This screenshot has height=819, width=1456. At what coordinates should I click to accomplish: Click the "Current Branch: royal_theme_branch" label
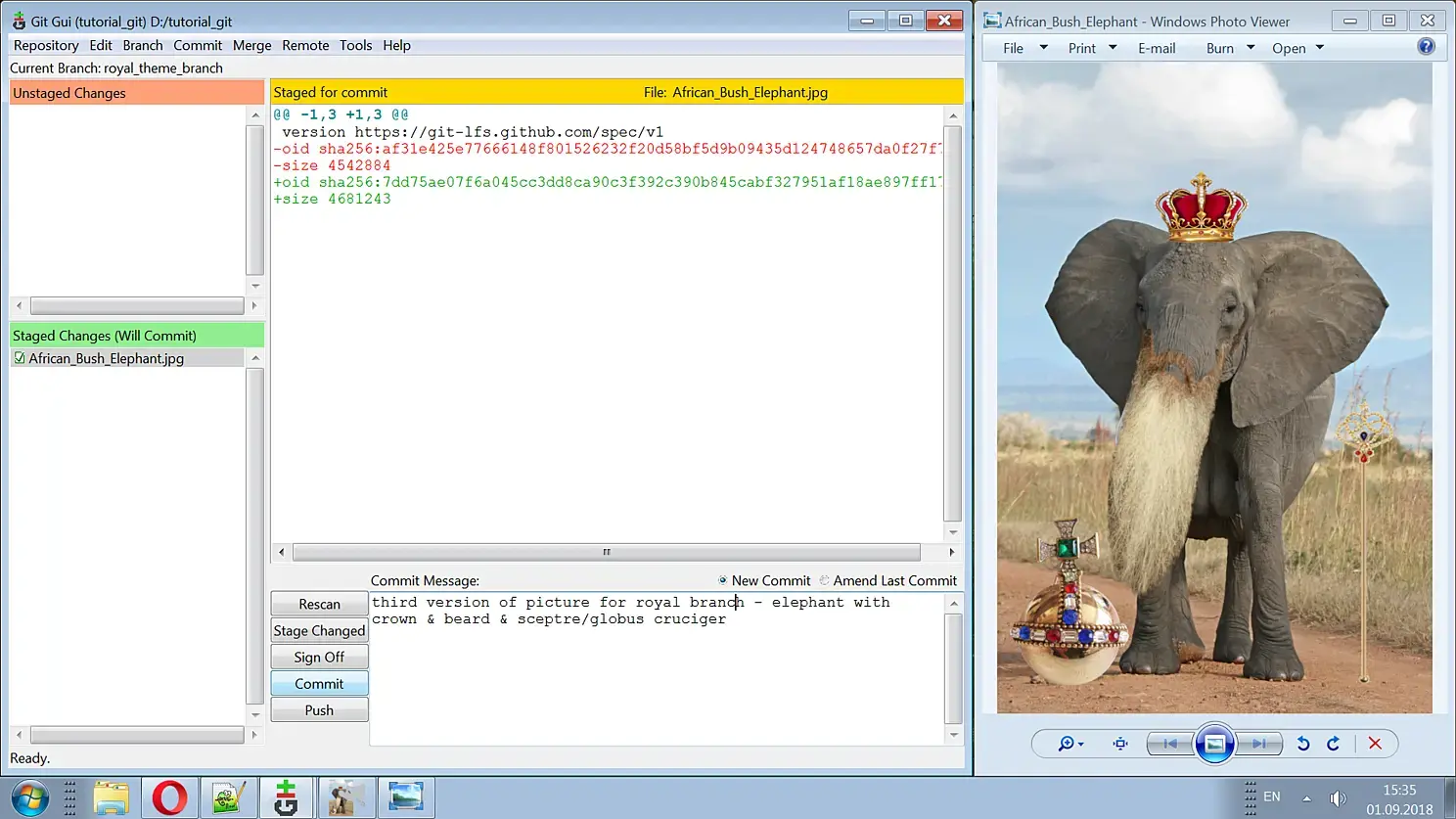click(x=116, y=68)
